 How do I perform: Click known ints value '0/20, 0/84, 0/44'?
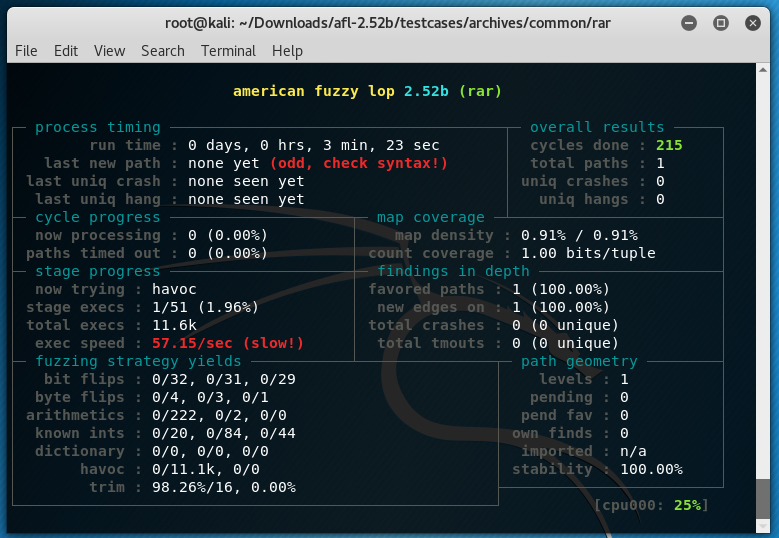click(224, 433)
